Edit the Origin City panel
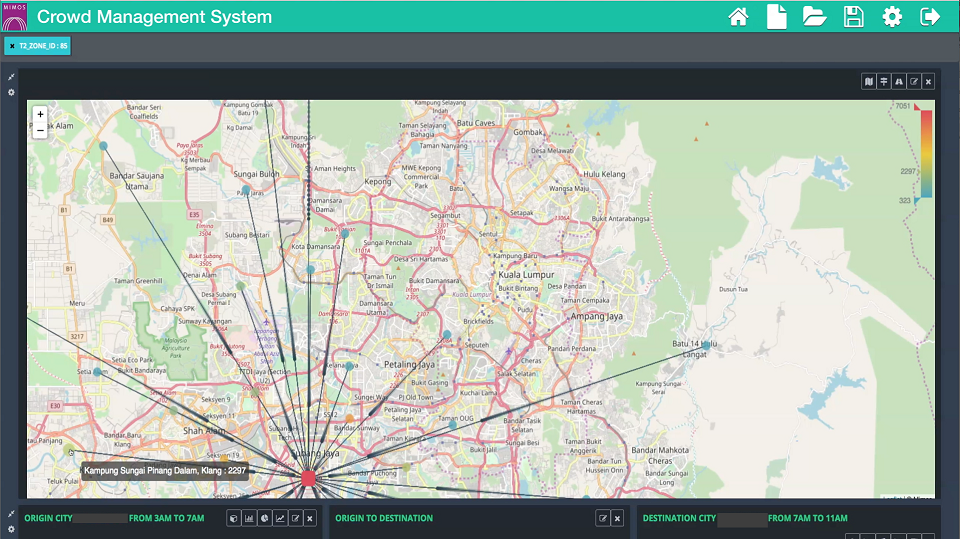960x539 pixels. point(295,518)
